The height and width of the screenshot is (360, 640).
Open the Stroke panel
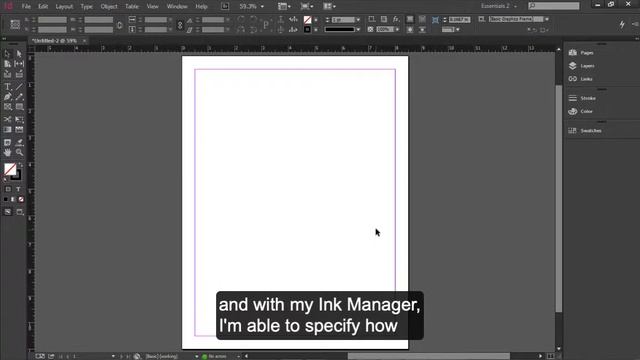pyautogui.click(x=588, y=98)
